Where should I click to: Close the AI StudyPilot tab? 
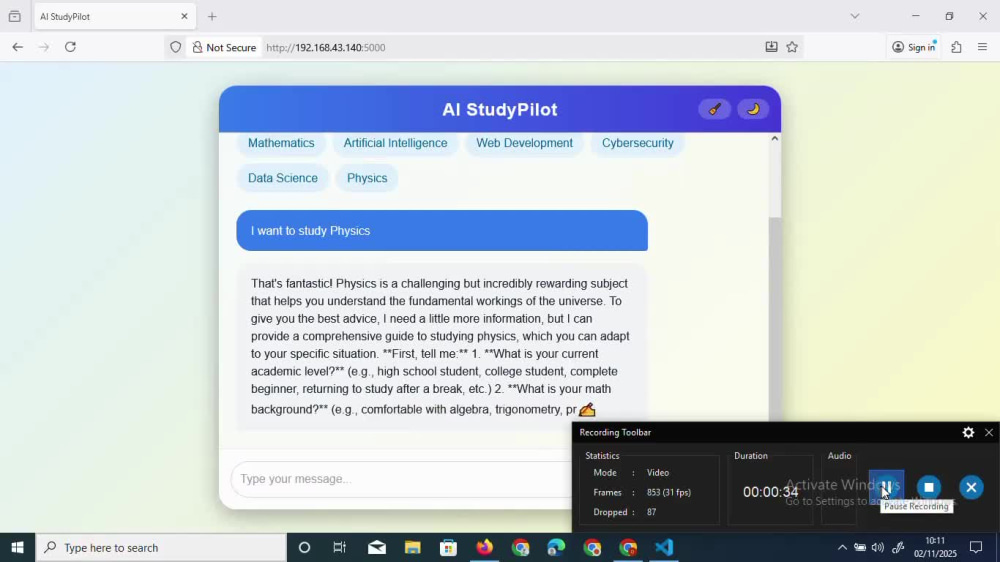click(x=184, y=17)
